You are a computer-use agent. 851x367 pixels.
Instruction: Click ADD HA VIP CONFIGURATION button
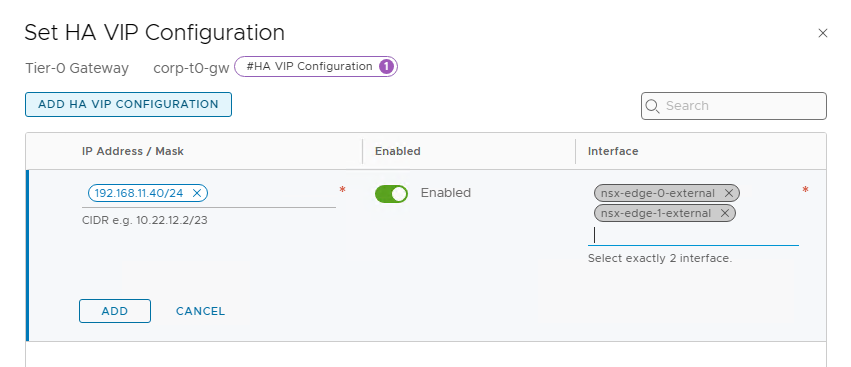[128, 104]
